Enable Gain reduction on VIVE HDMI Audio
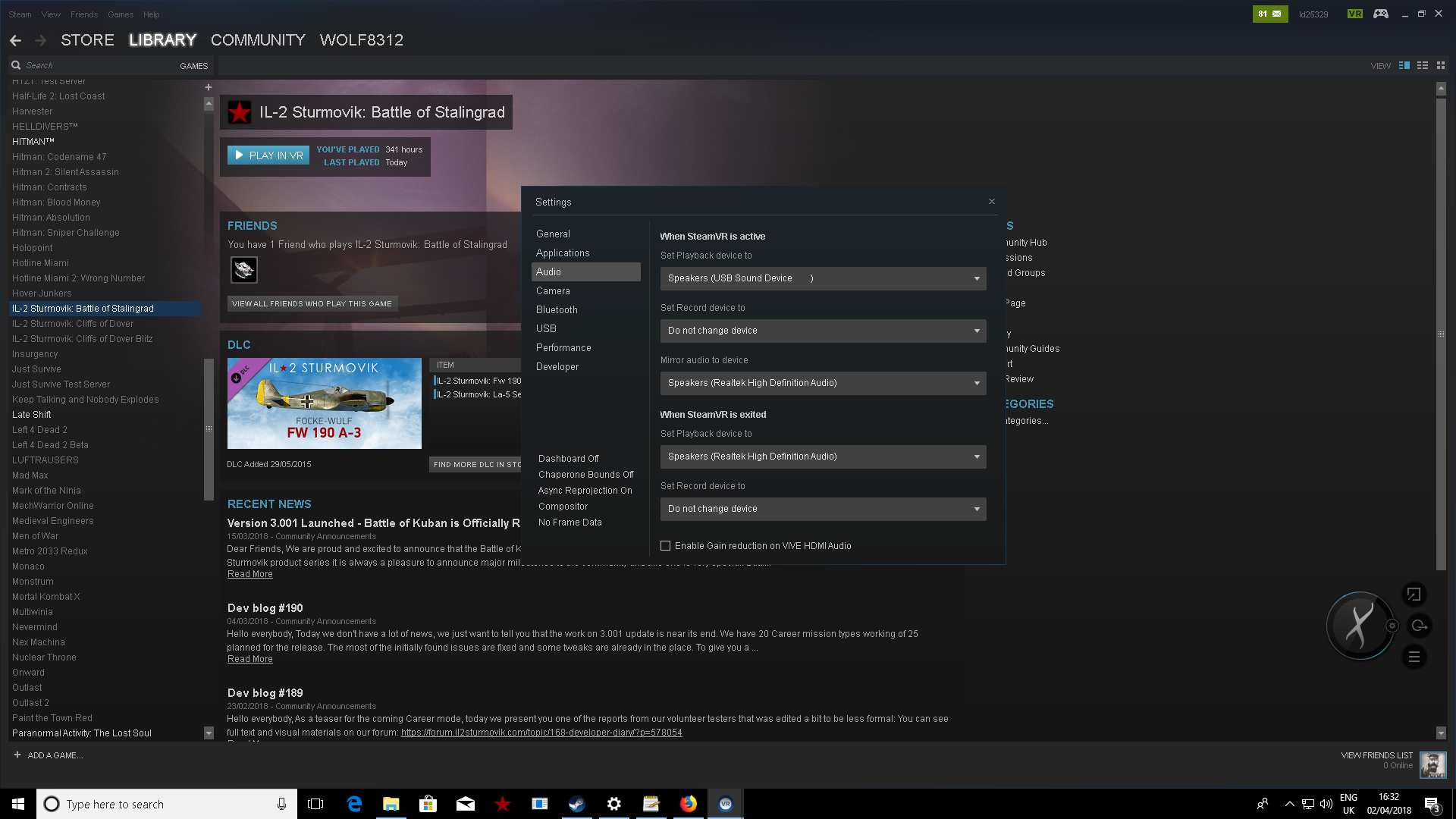1456x819 pixels. (665, 546)
